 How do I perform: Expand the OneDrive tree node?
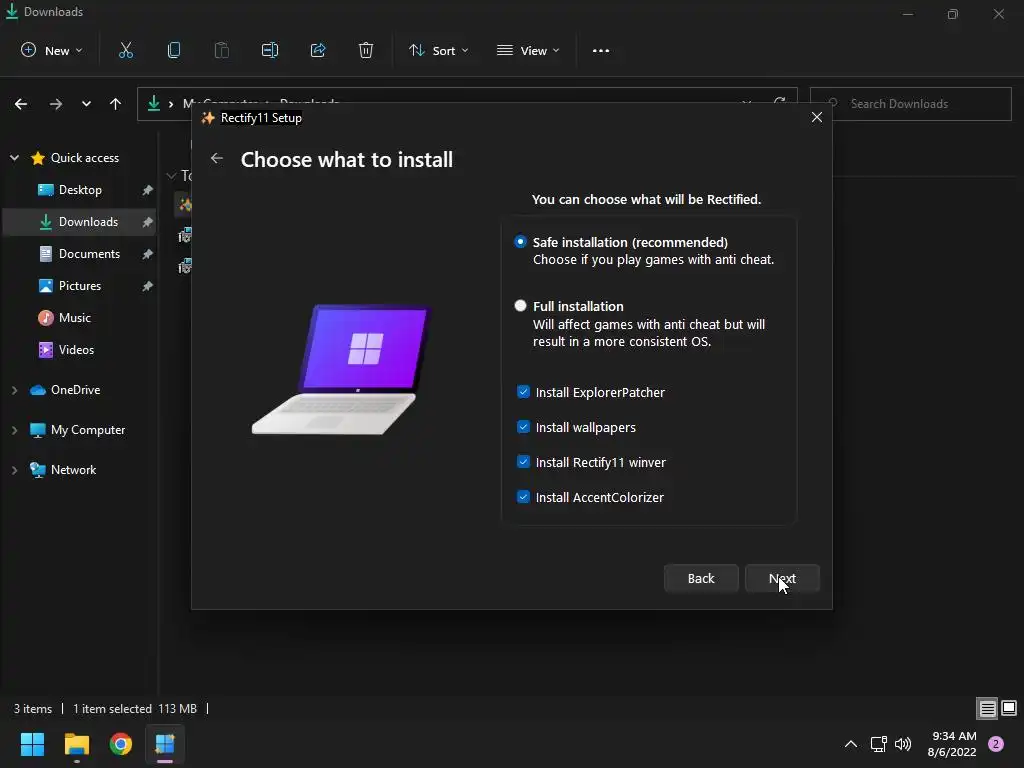point(14,390)
